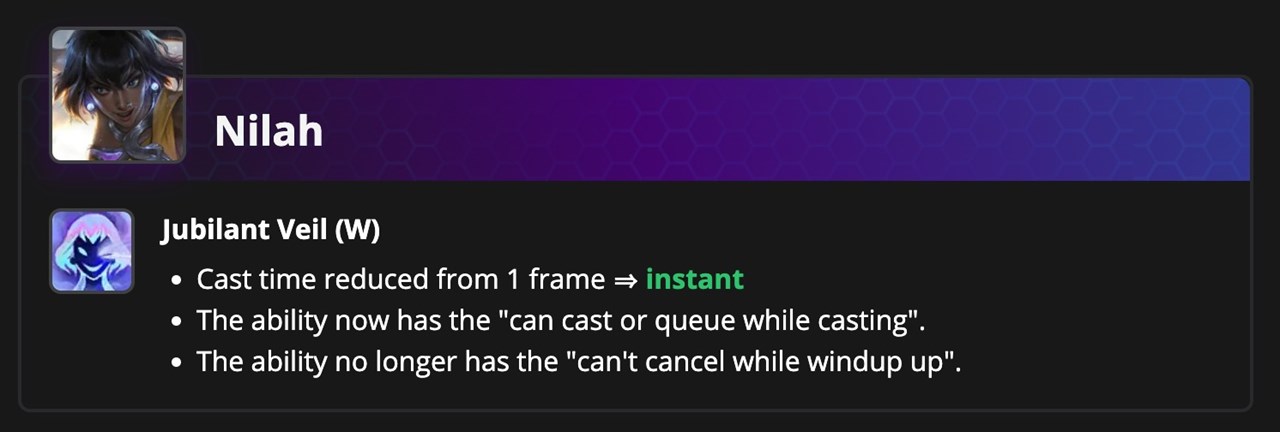Viewport: 1280px width, 432px height.
Task: Click the "Nilah" champion name heading
Action: click(268, 132)
